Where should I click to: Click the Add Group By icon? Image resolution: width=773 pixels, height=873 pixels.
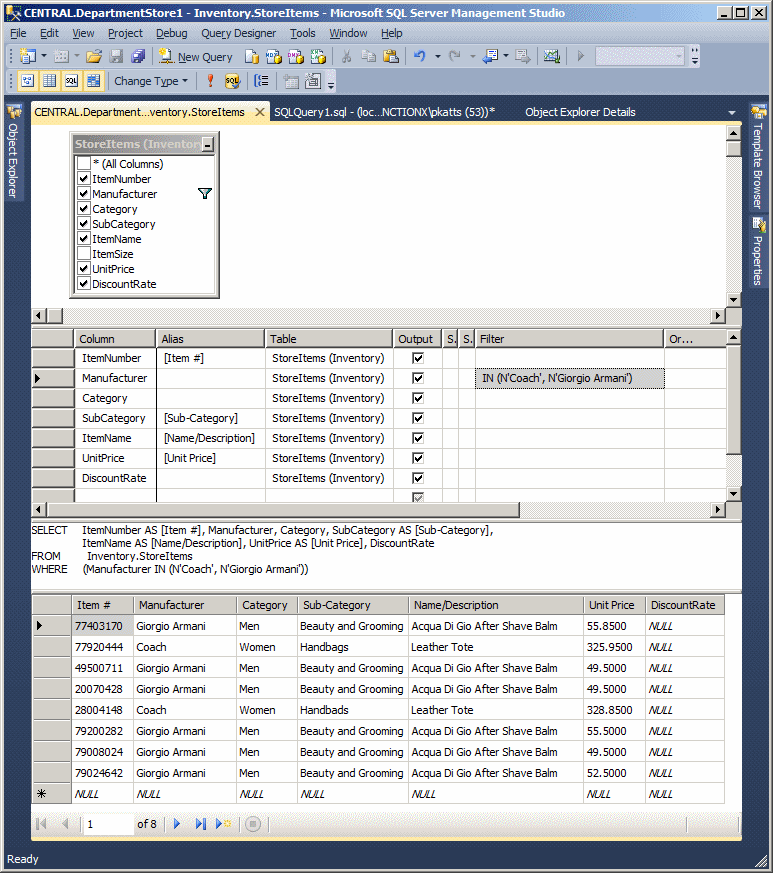click(261, 81)
